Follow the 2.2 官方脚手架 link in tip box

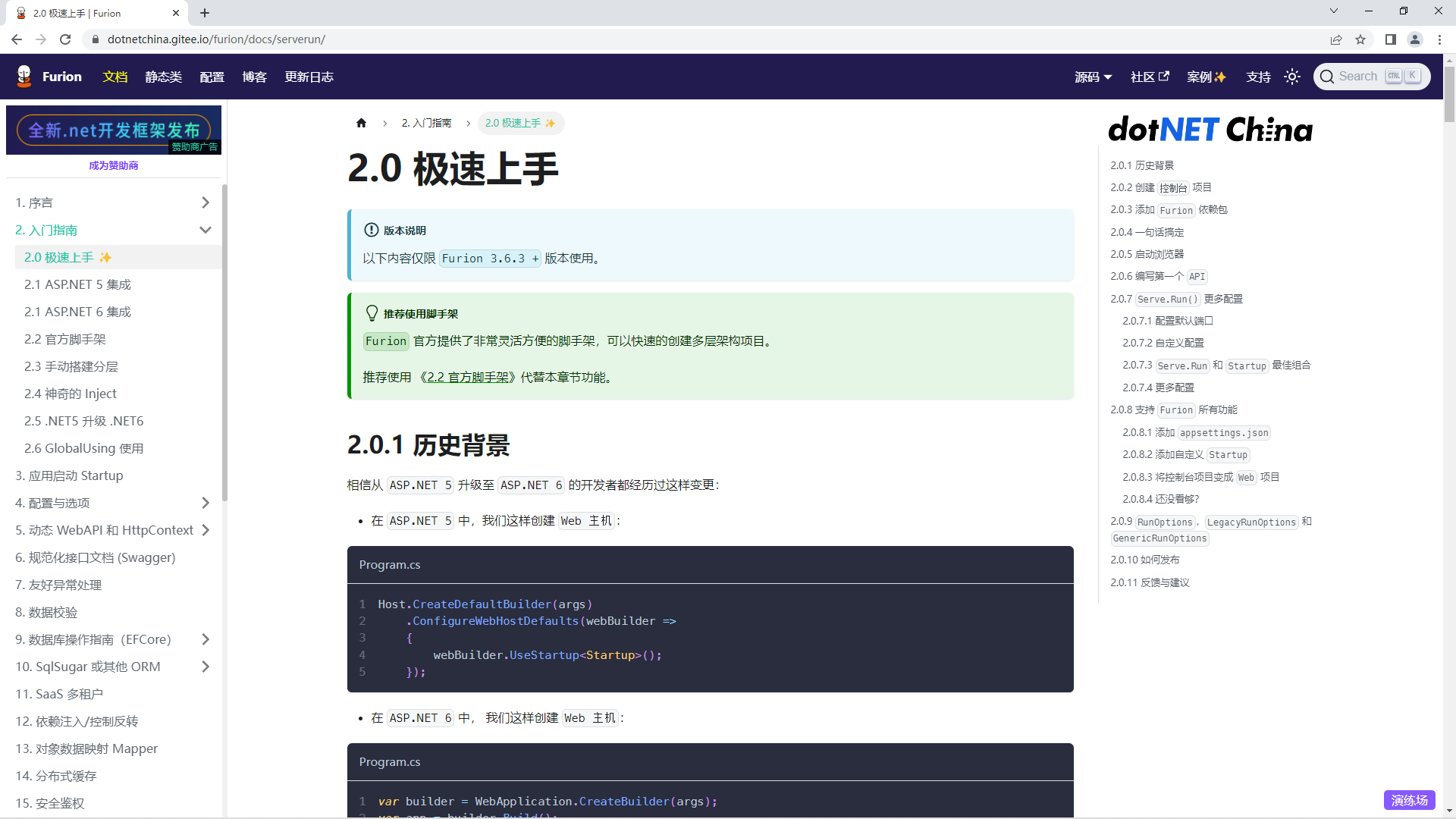click(x=467, y=377)
